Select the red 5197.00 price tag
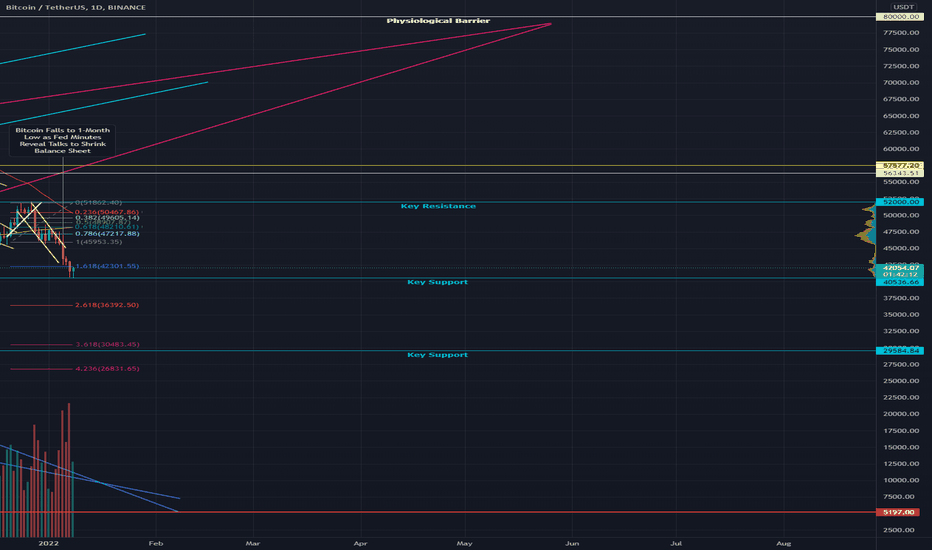This screenshot has height=550, width=932. tap(898, 512)
